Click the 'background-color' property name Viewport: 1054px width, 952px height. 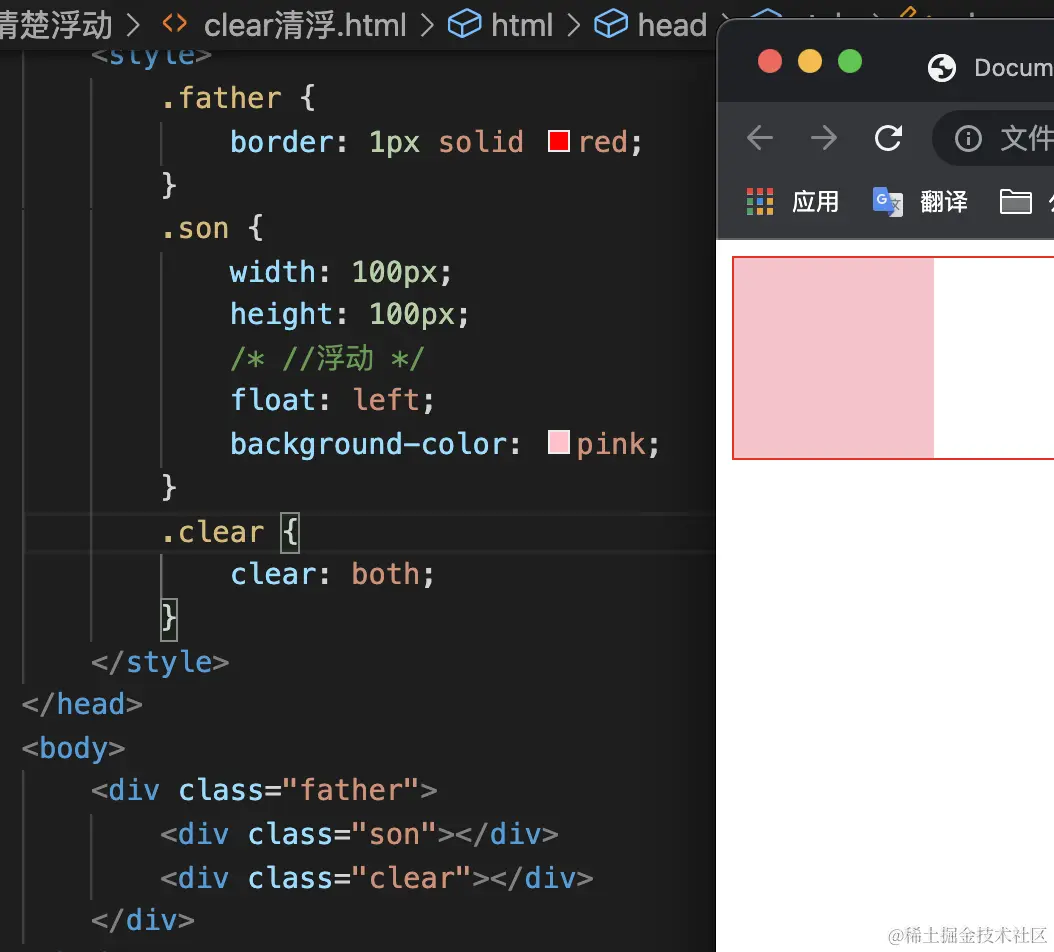tap(368, 444)
